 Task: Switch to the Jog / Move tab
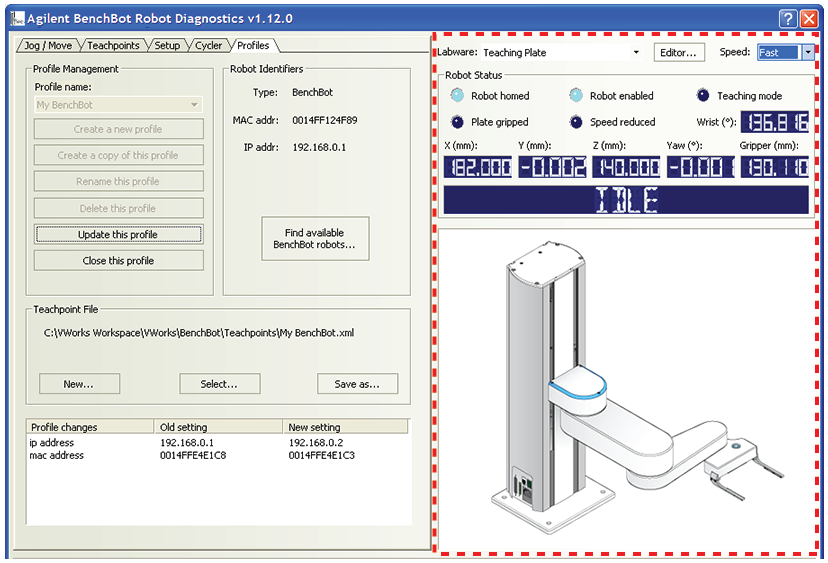click(47, 46)
